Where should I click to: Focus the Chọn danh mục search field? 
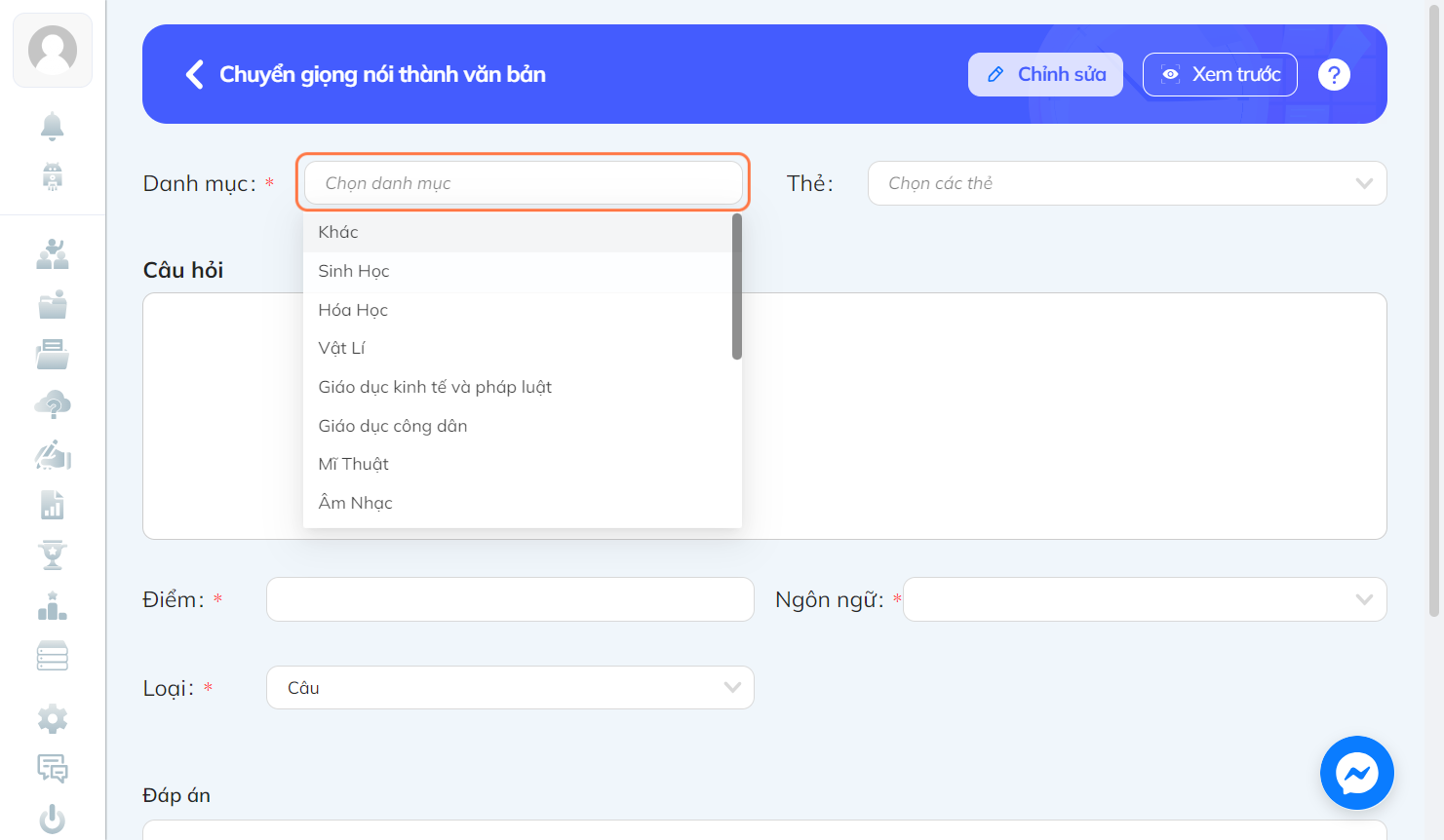(x=523, y=183)
